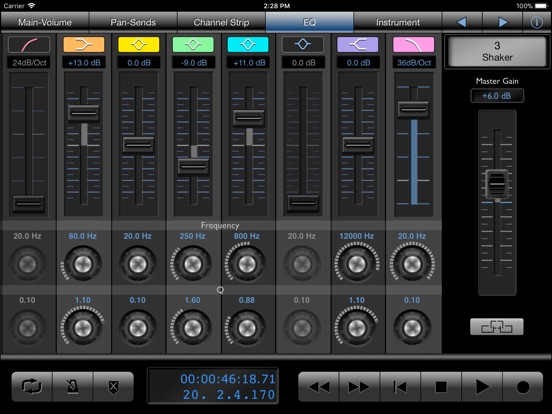Open the 3 Shaker channel selector
552x414 pixels.
click(x=497, y=51)
